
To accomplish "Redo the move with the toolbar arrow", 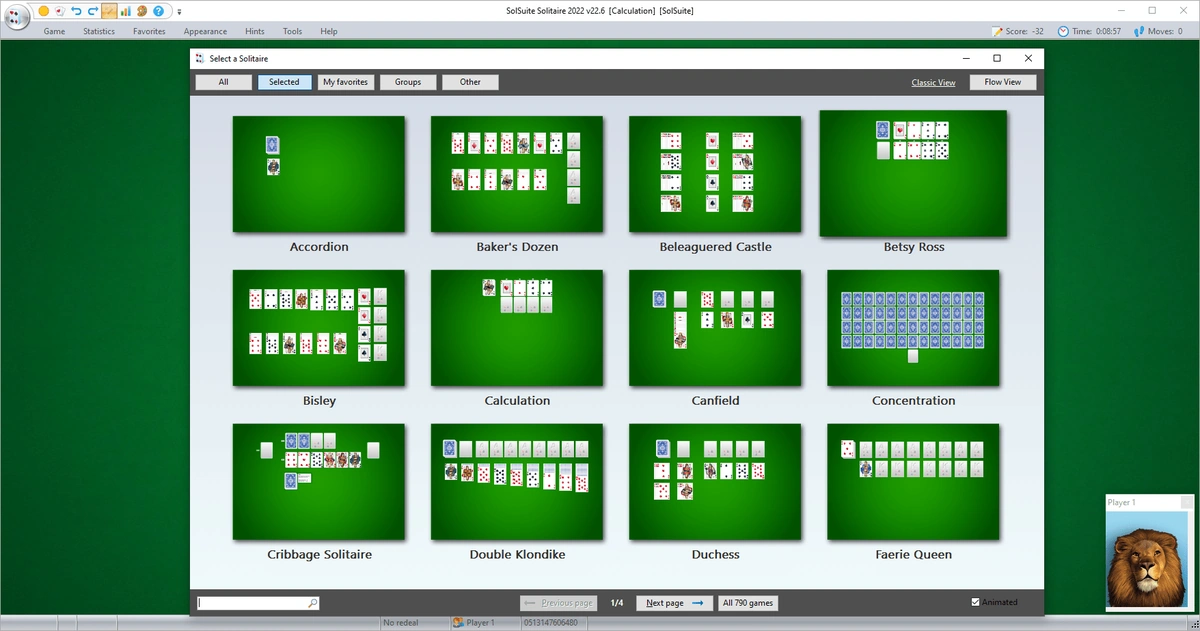I will tap(93, 11).
